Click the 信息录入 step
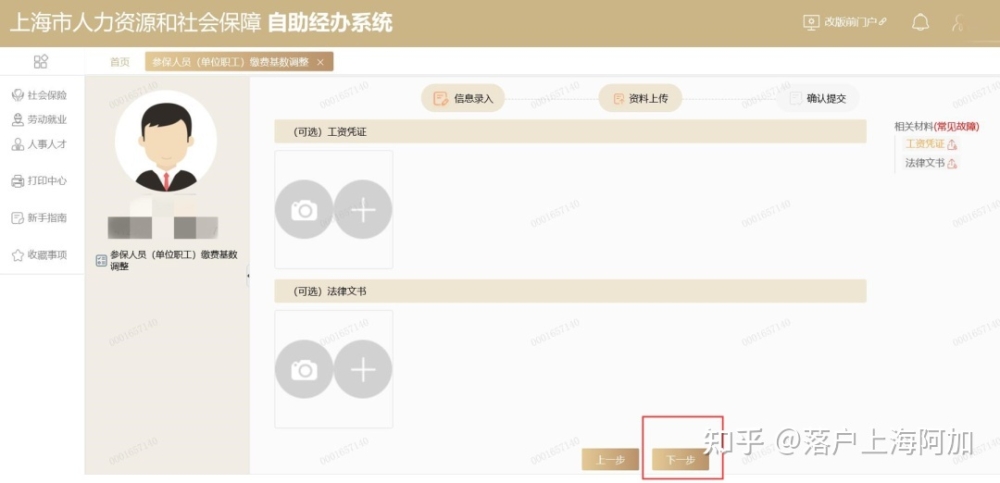 click(463, 98)
